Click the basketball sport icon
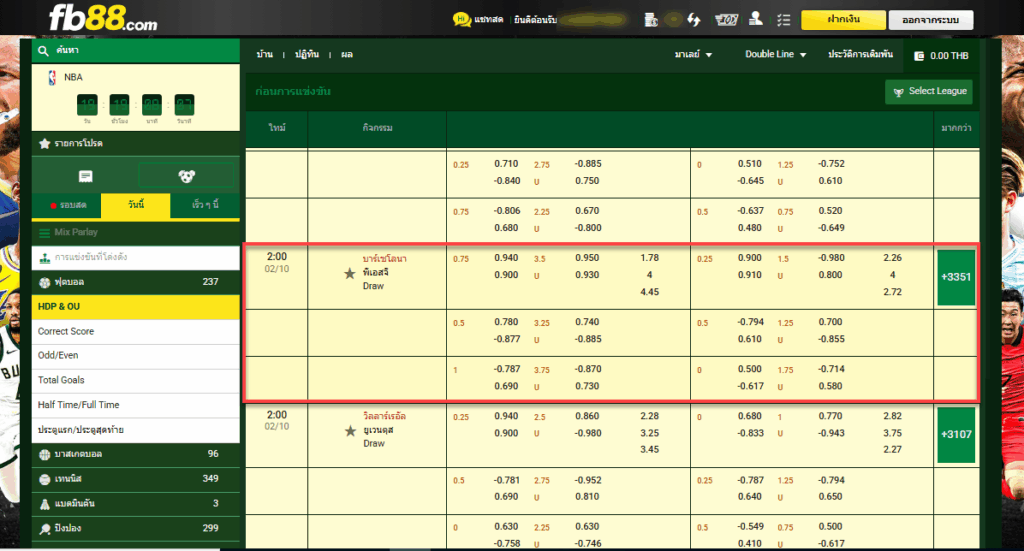The height and width of the screenshot is (551, 1024). point(44,454)
